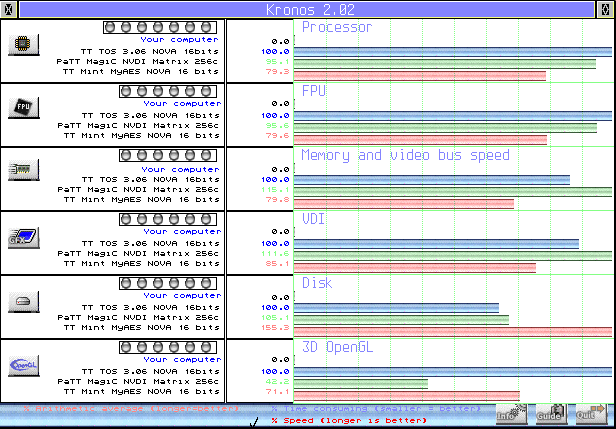The image size is (616, 429).
Task: Click the VDI chart heading
Action: coord(314,219)
